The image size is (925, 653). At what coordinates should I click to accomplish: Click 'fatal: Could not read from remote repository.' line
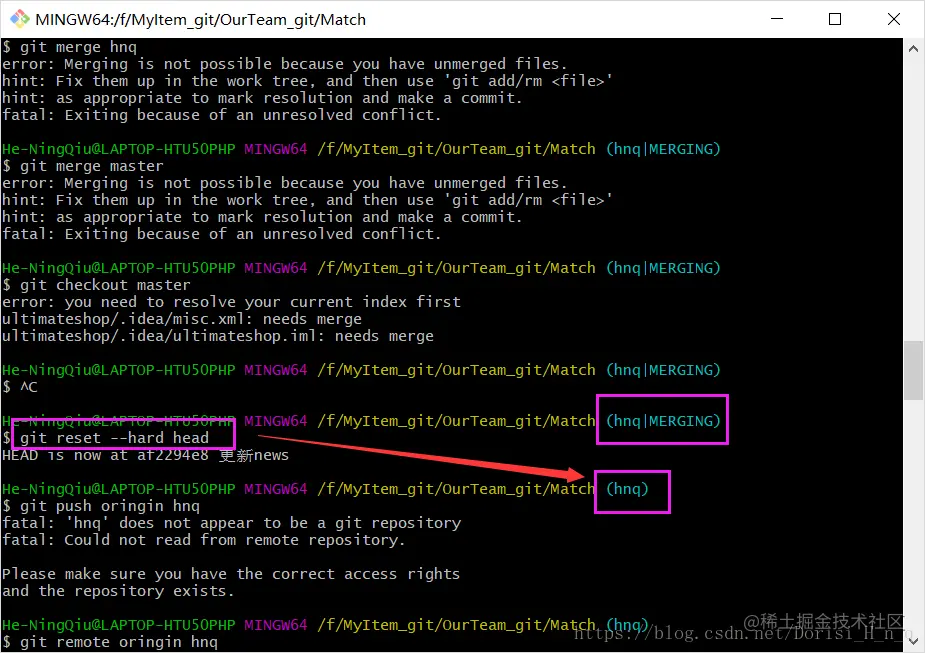coord(204,540)
